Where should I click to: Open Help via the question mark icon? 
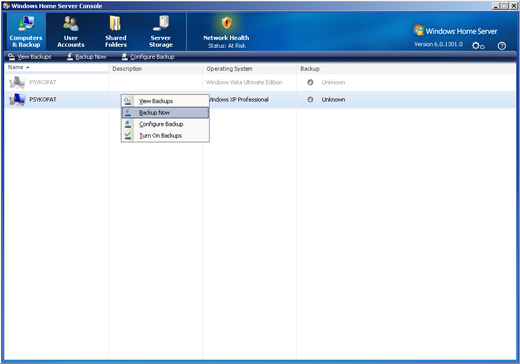[502, 46]
